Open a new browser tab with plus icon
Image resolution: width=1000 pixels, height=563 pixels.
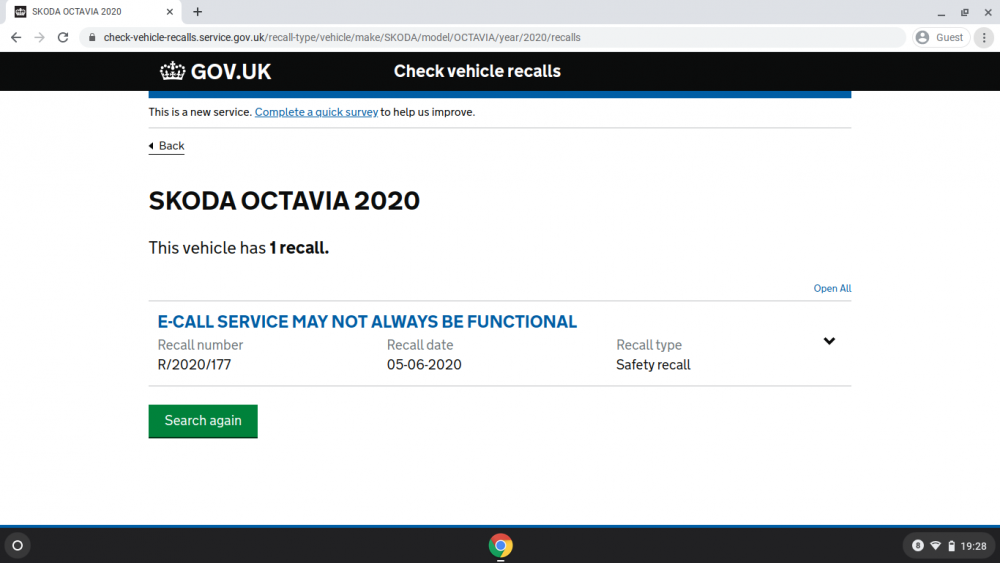[198, 11]
